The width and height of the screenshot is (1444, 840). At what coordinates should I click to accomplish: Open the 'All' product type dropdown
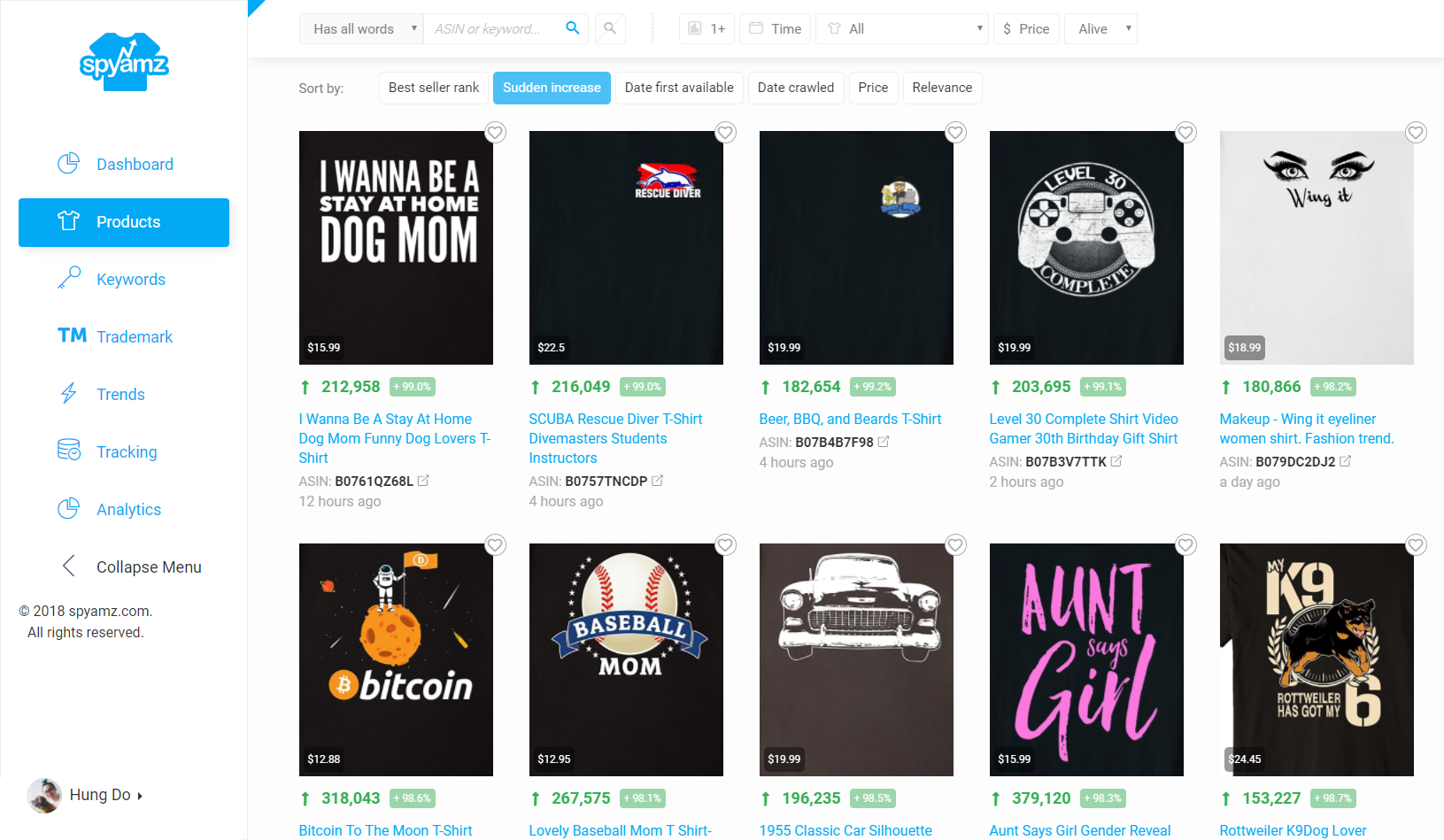point(901,28)
